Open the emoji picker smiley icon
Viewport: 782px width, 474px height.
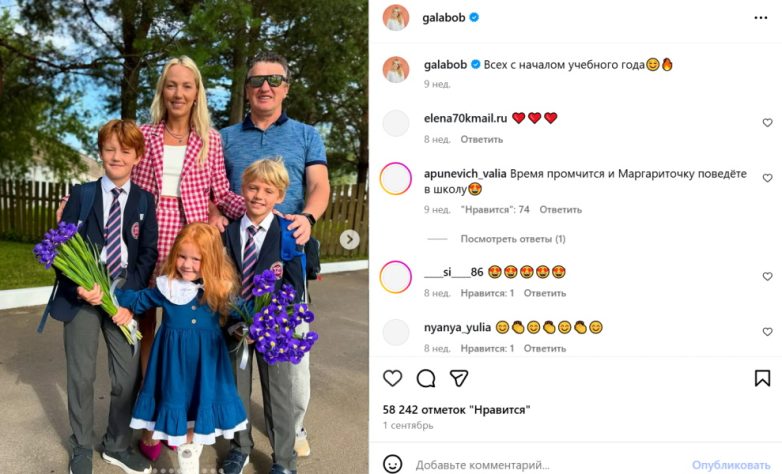click(392, 464)
